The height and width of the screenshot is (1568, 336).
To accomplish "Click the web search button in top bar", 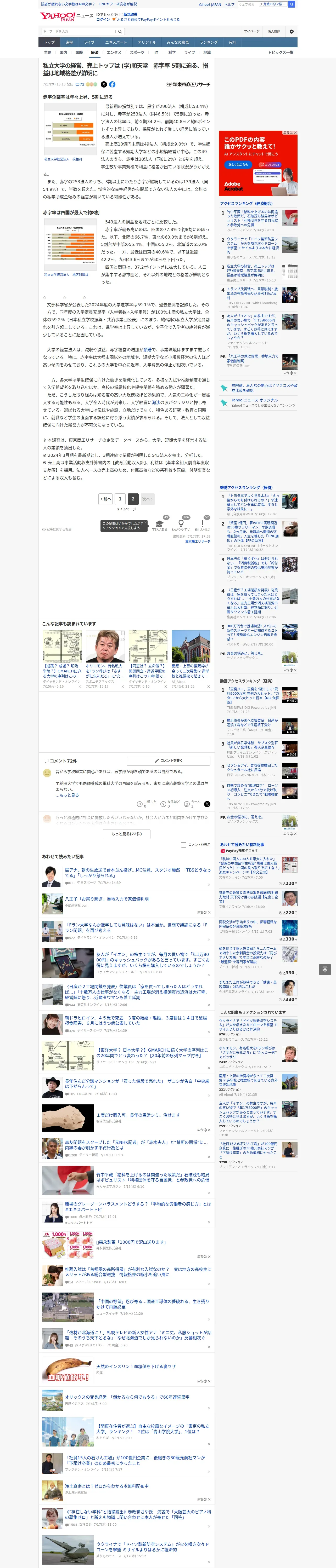I will tap(292, 4).
